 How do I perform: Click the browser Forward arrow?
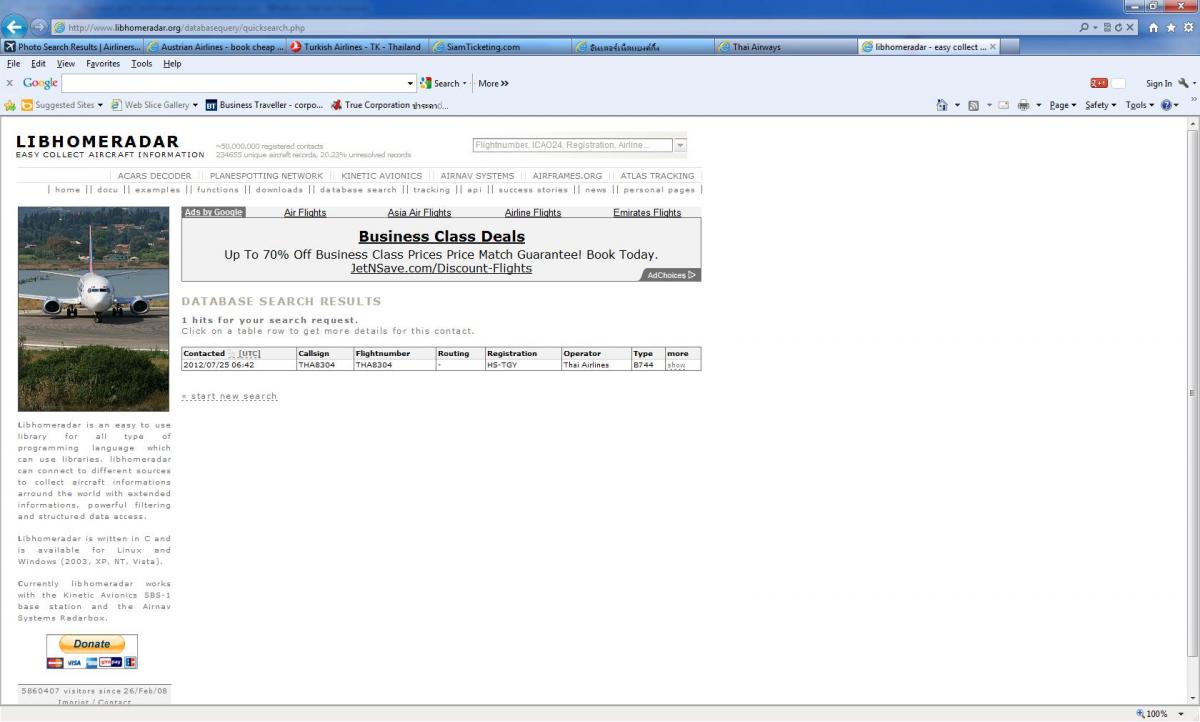click(x=38, y=27)
